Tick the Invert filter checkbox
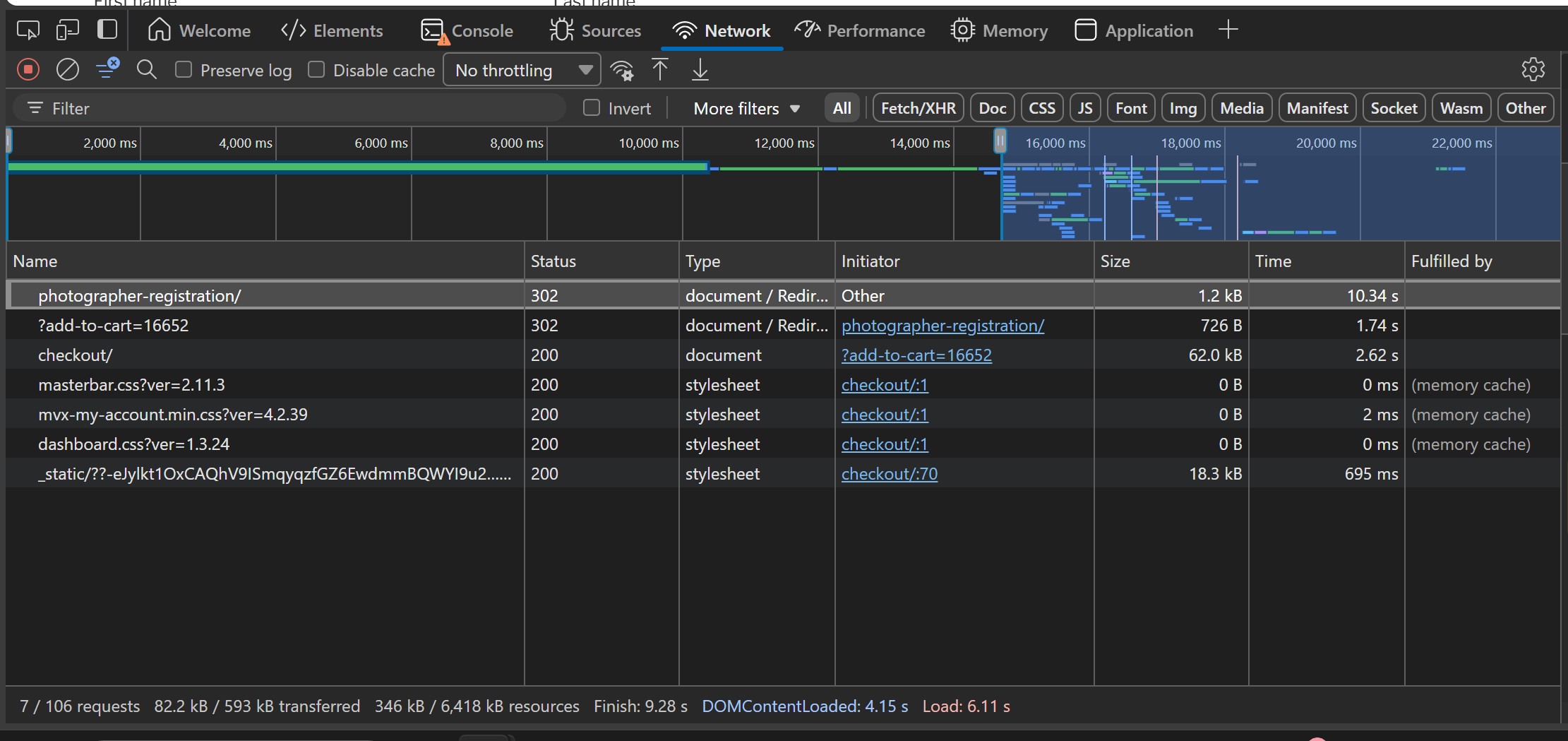Viewport: 1568px width, 741px height. 592,108
